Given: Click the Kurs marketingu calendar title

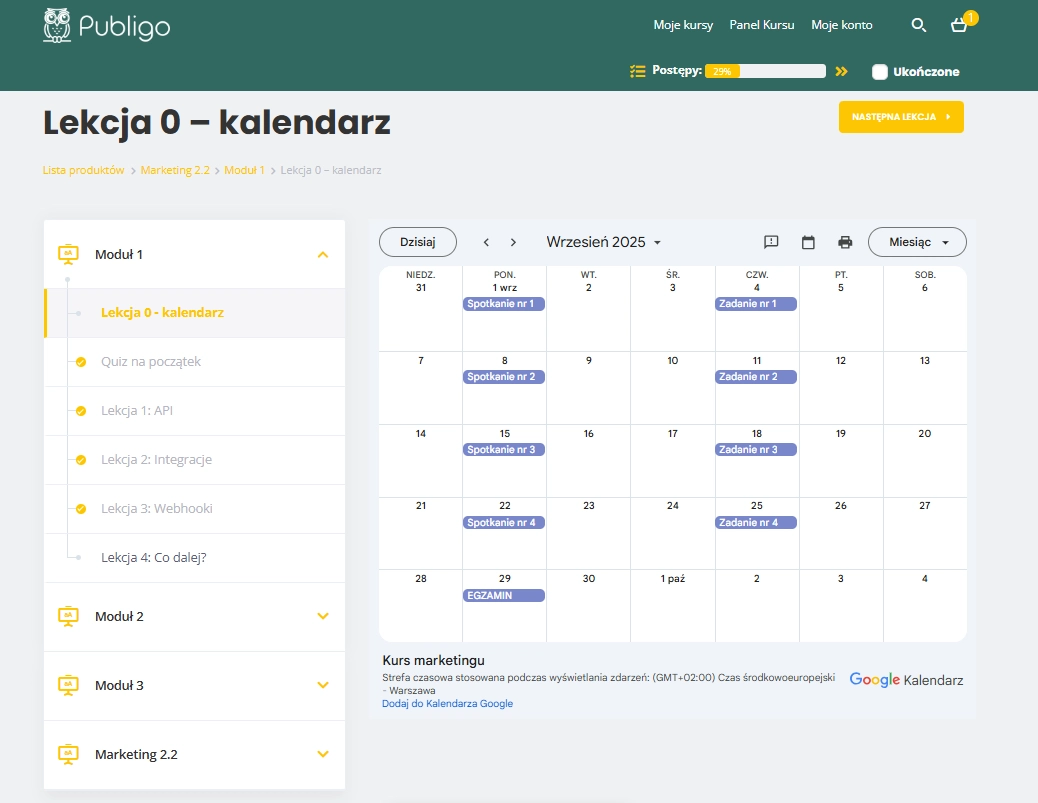Looking at the screenshot, I should (x=434, y=661).
